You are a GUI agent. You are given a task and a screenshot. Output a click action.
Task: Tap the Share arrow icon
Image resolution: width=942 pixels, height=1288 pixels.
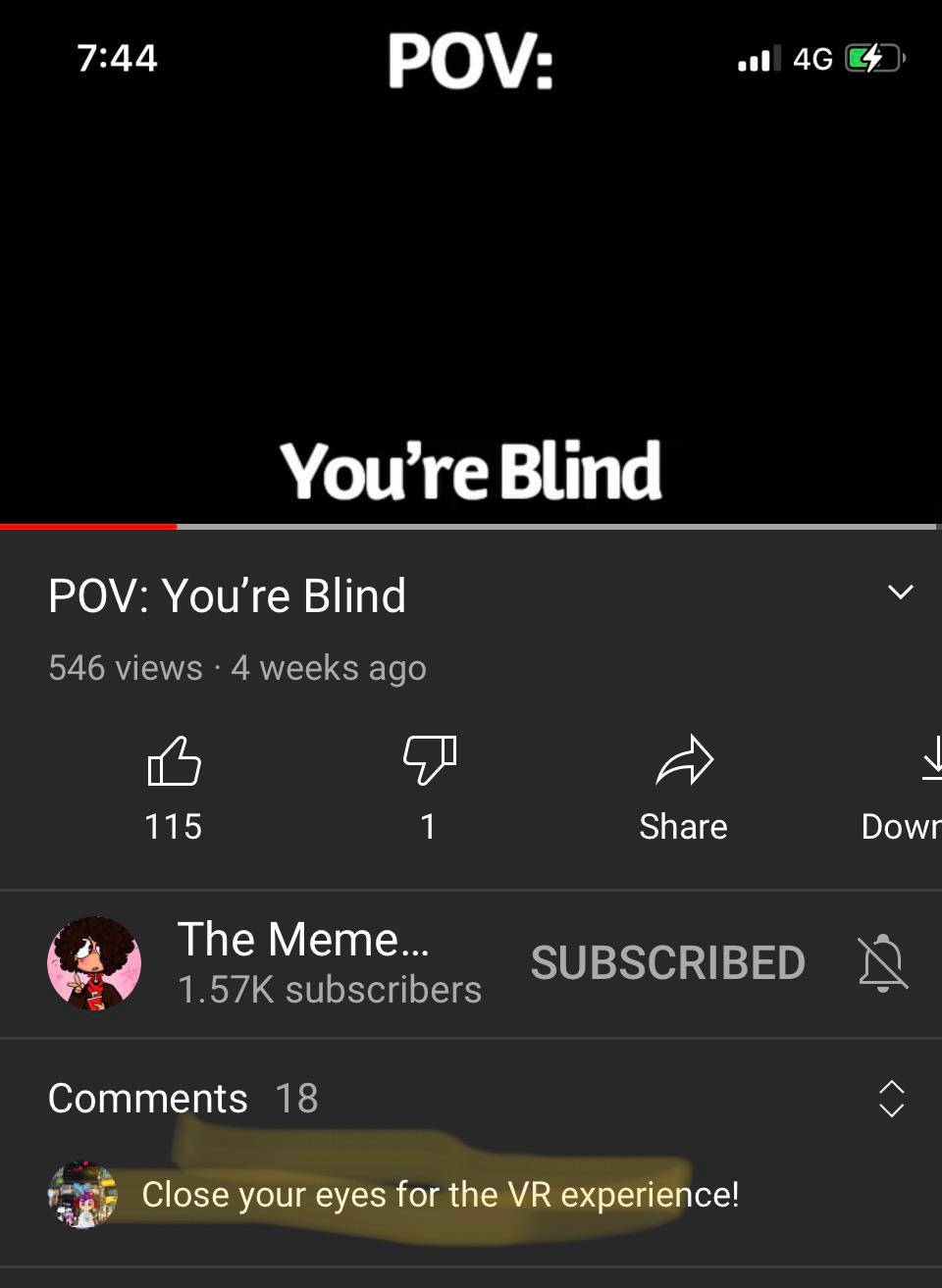(x=684, y=761)
